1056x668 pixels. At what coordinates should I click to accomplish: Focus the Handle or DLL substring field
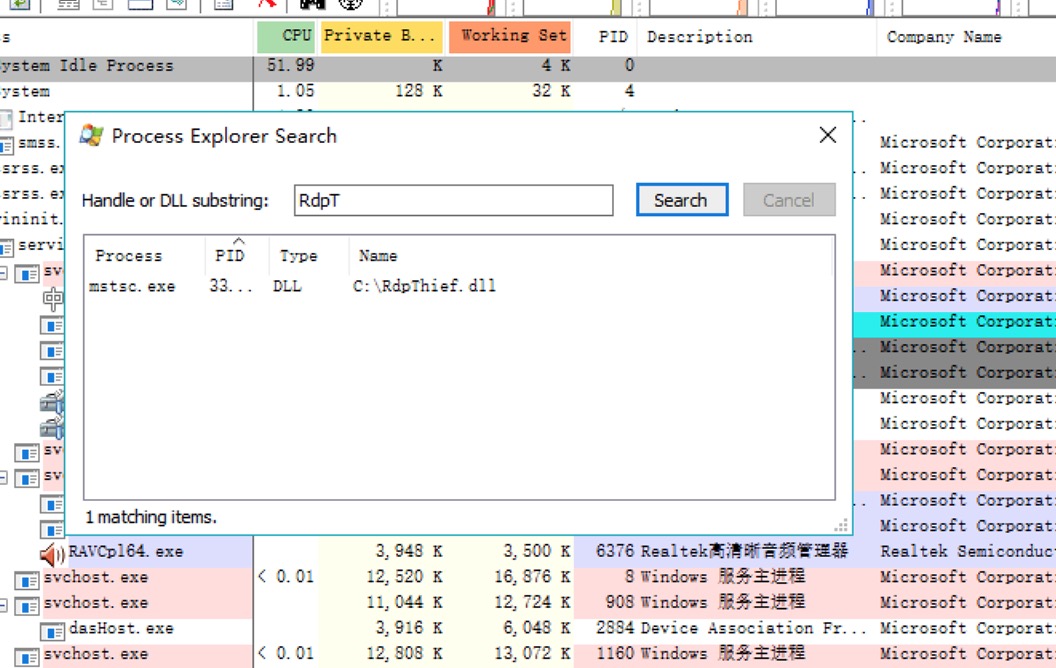pyautogui.click(x=453, y=201)
